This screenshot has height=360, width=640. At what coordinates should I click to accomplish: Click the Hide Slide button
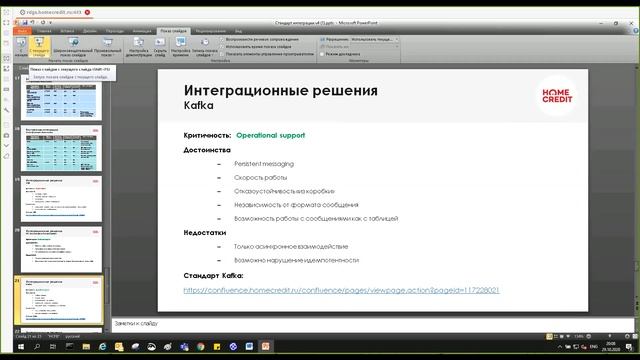point(160,47)
